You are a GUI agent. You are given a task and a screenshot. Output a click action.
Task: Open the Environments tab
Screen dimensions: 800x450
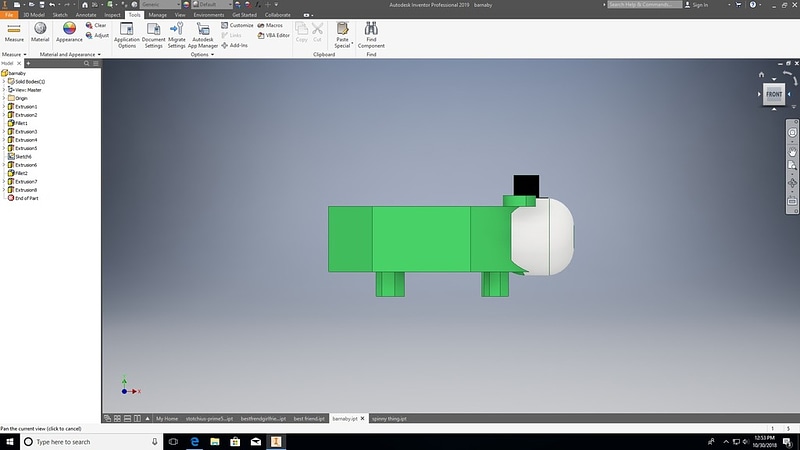(209, 15)
